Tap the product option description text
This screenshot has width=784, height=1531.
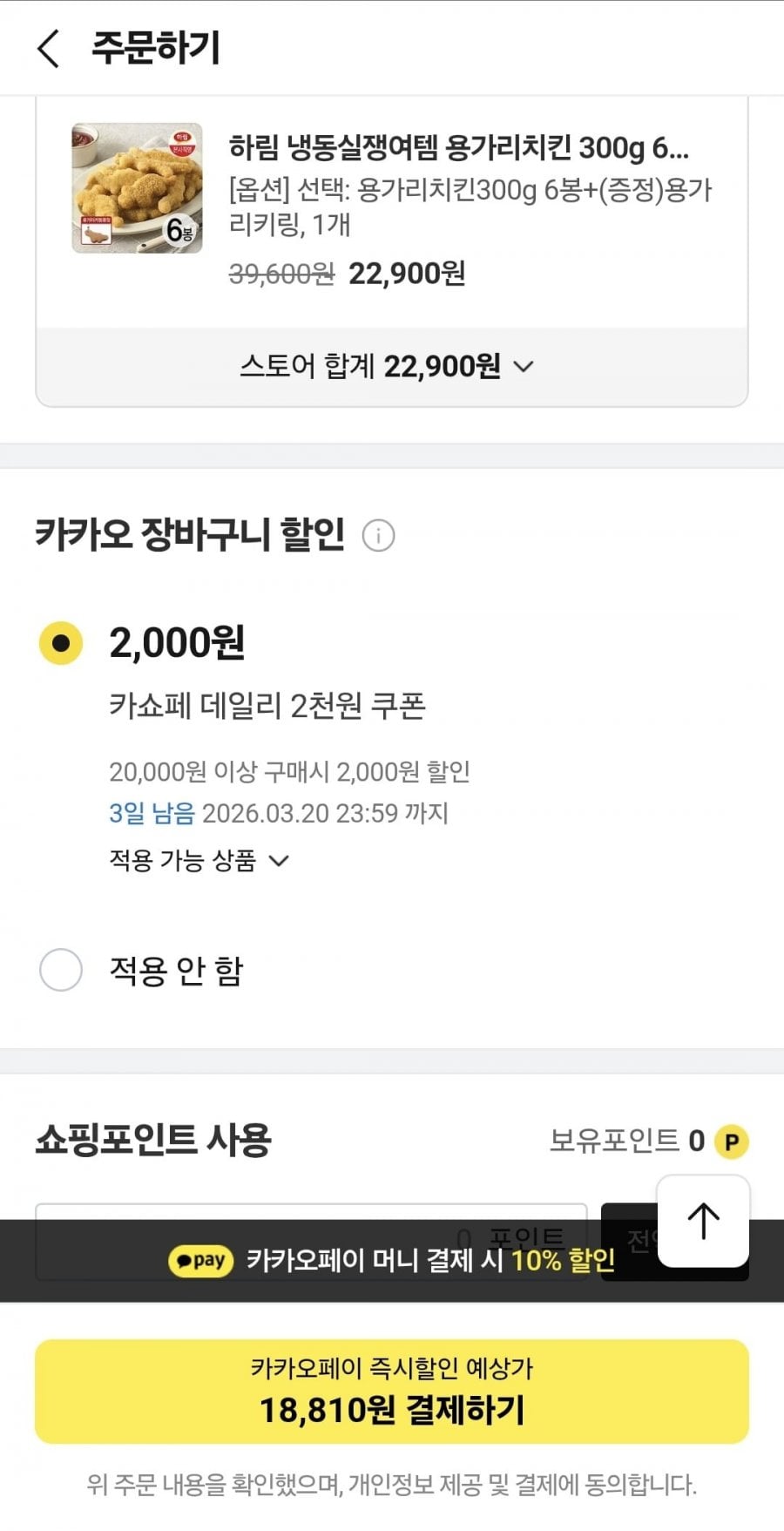[x=470, y=207]
